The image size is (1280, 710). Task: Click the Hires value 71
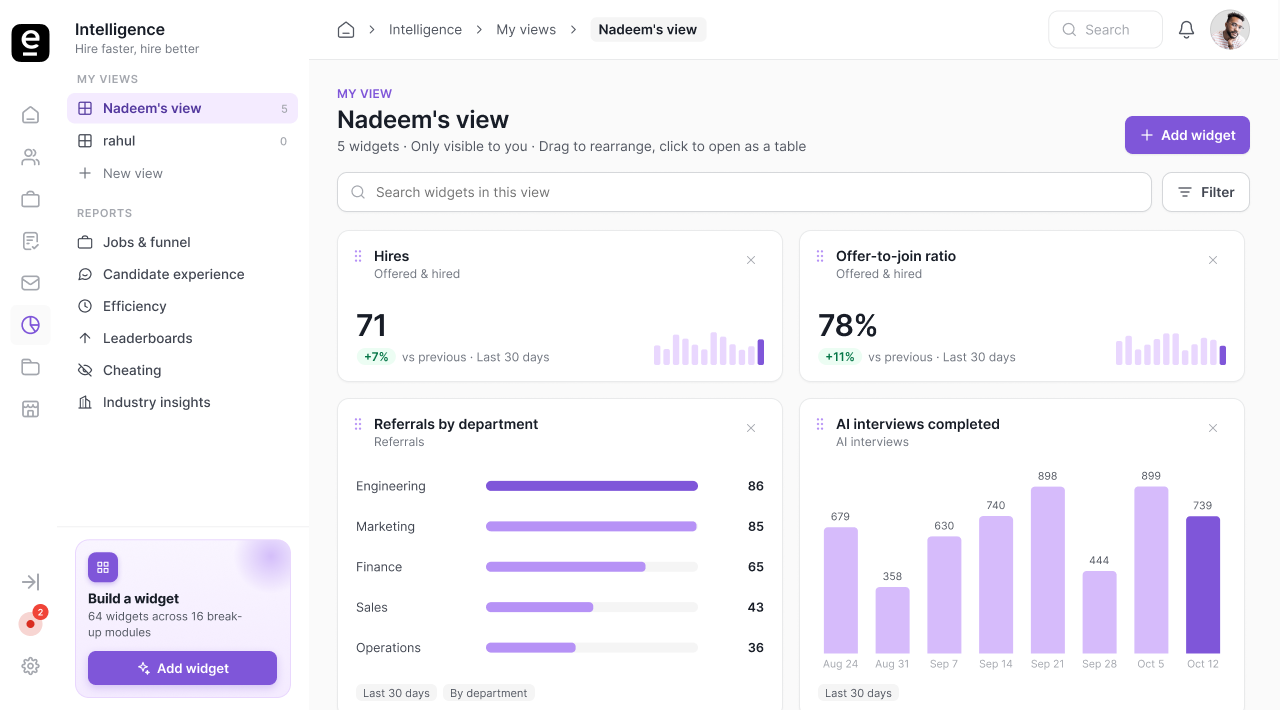371,325
